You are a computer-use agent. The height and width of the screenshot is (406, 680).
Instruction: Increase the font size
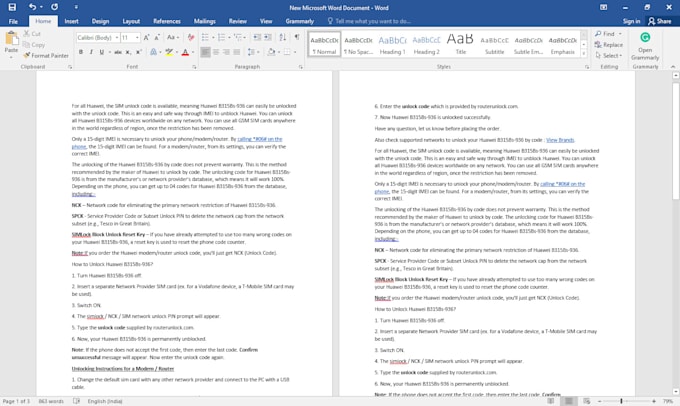point(147,38)
